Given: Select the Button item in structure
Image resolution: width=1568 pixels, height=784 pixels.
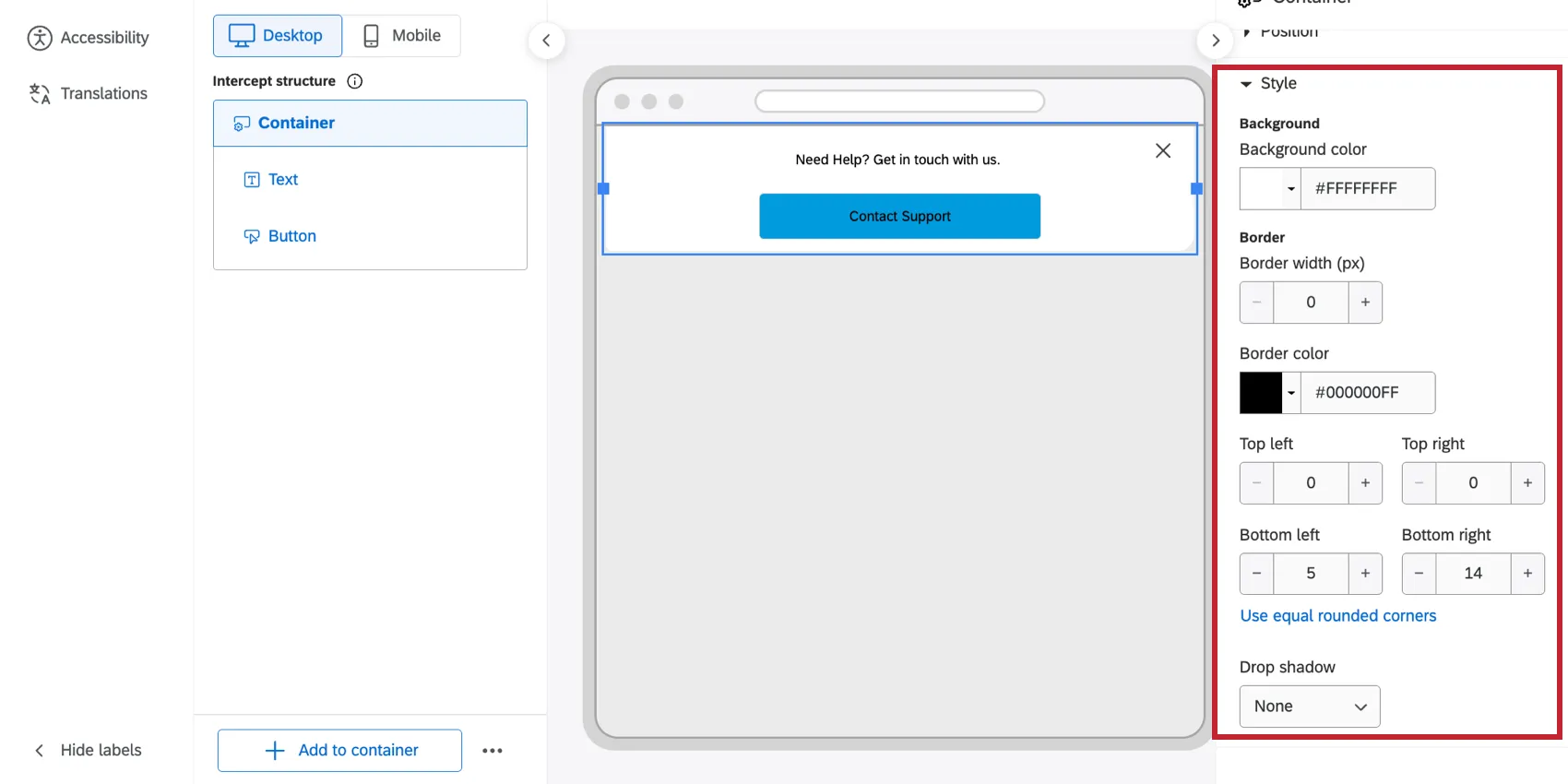Looking at the screenshot, I should pos(370,236).
